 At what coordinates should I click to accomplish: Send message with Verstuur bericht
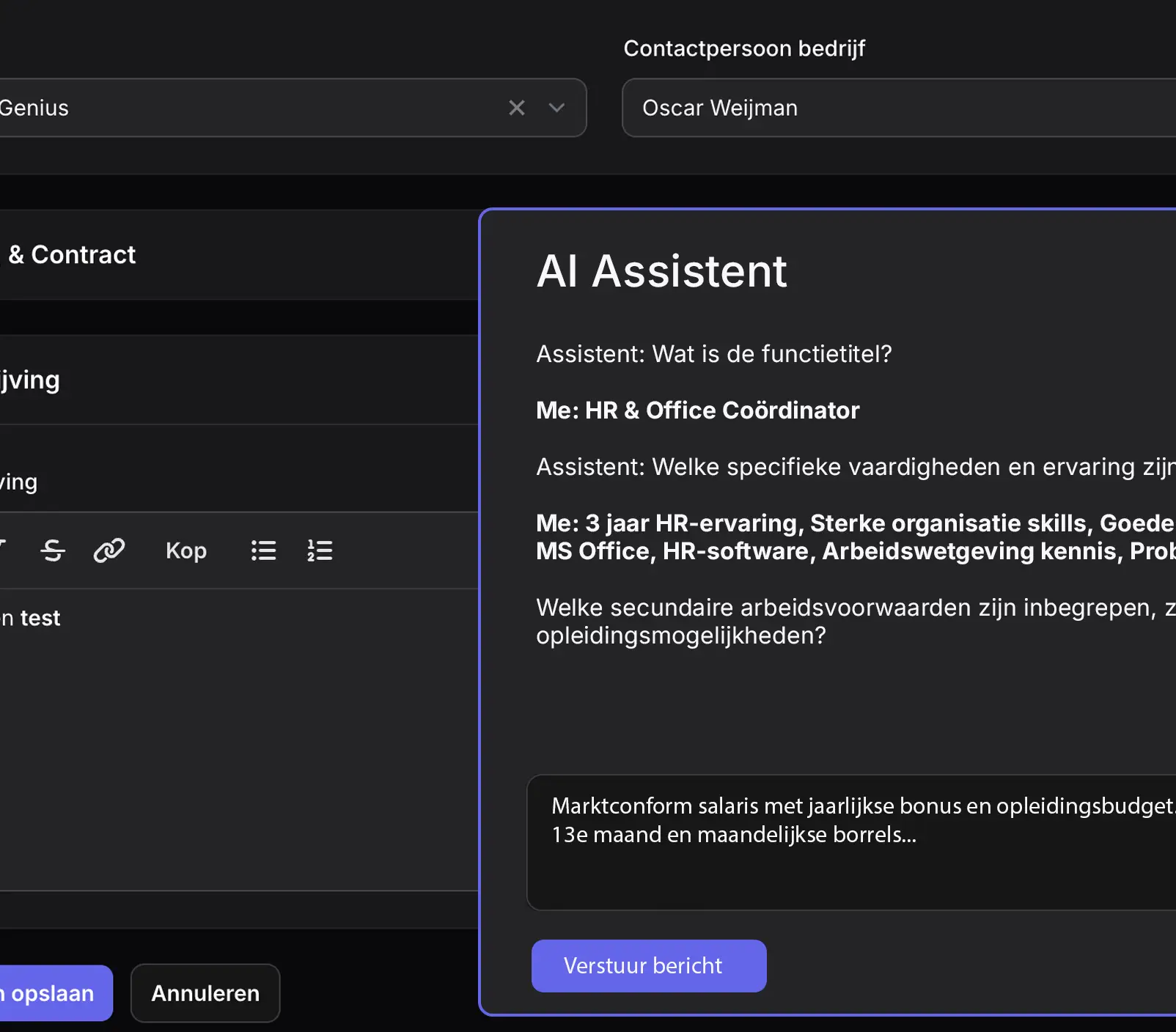(649, 966)
